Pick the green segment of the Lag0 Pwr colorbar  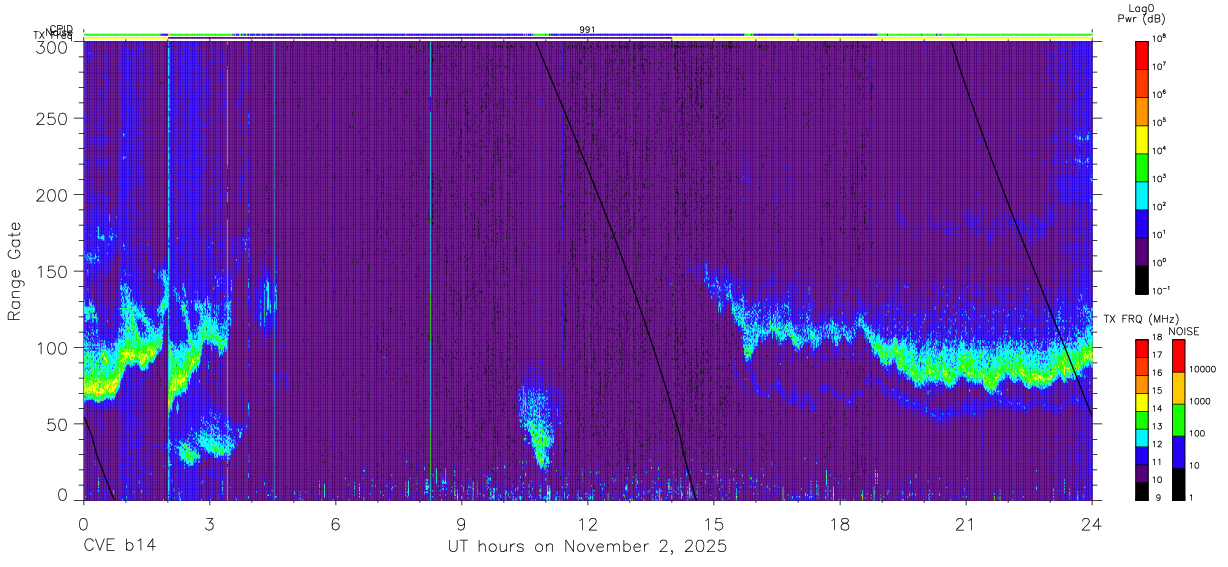coord(1142,166)
